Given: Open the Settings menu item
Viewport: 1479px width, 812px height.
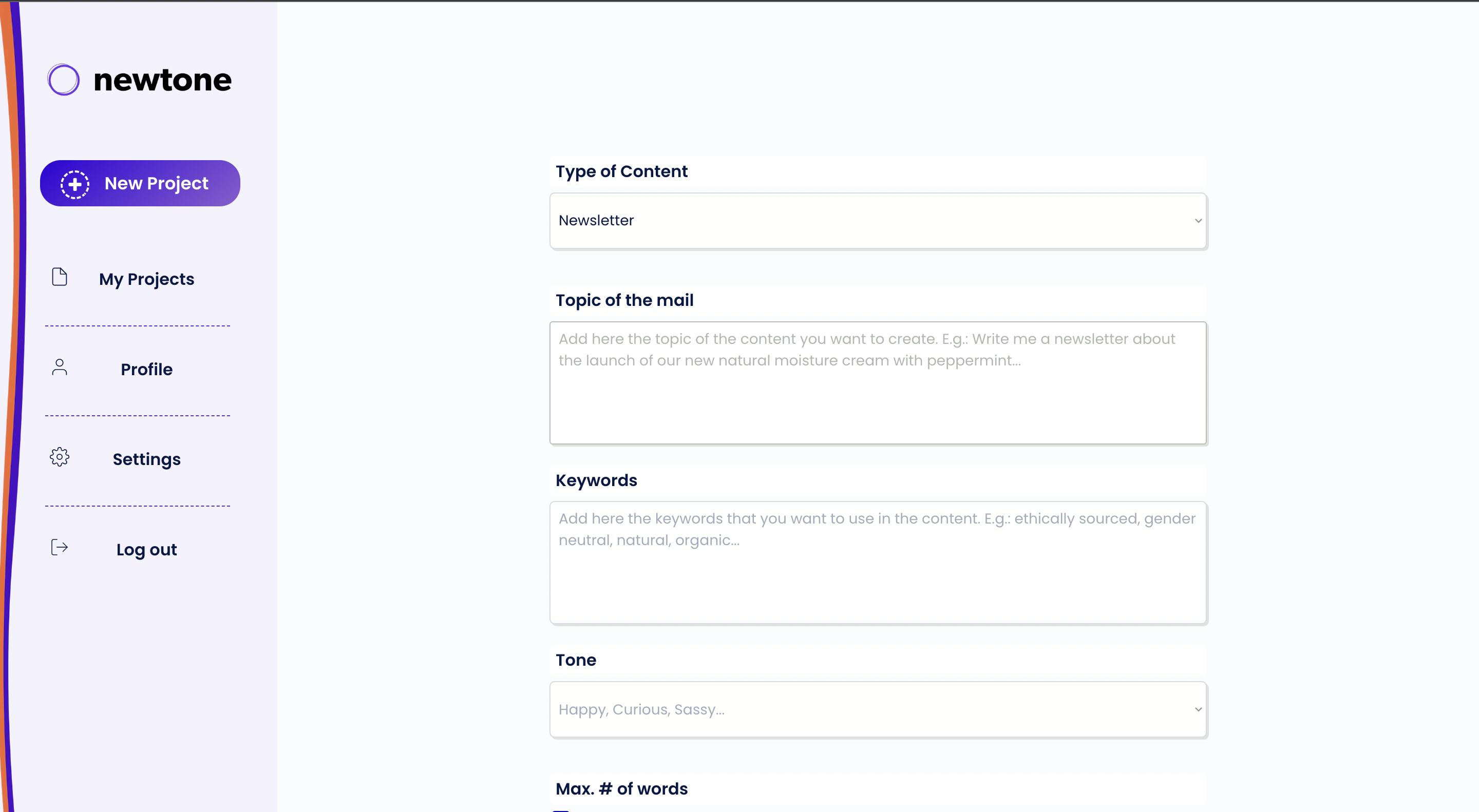Looking at the screenshot, I should point(146,459).
